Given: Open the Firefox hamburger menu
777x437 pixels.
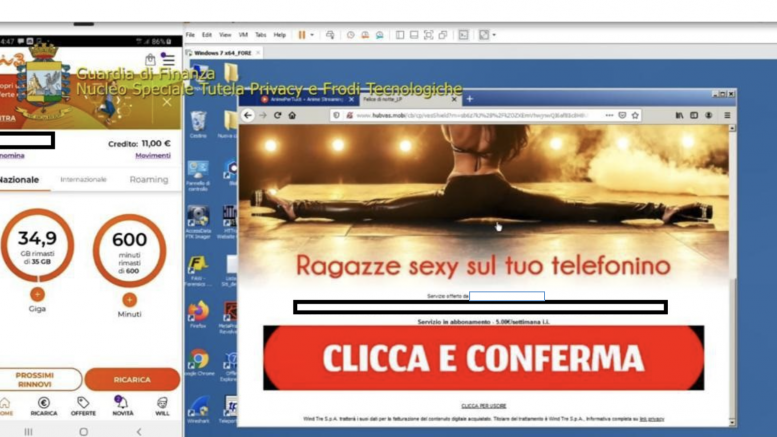Looking at the screenshot, I should coord(727,116).
